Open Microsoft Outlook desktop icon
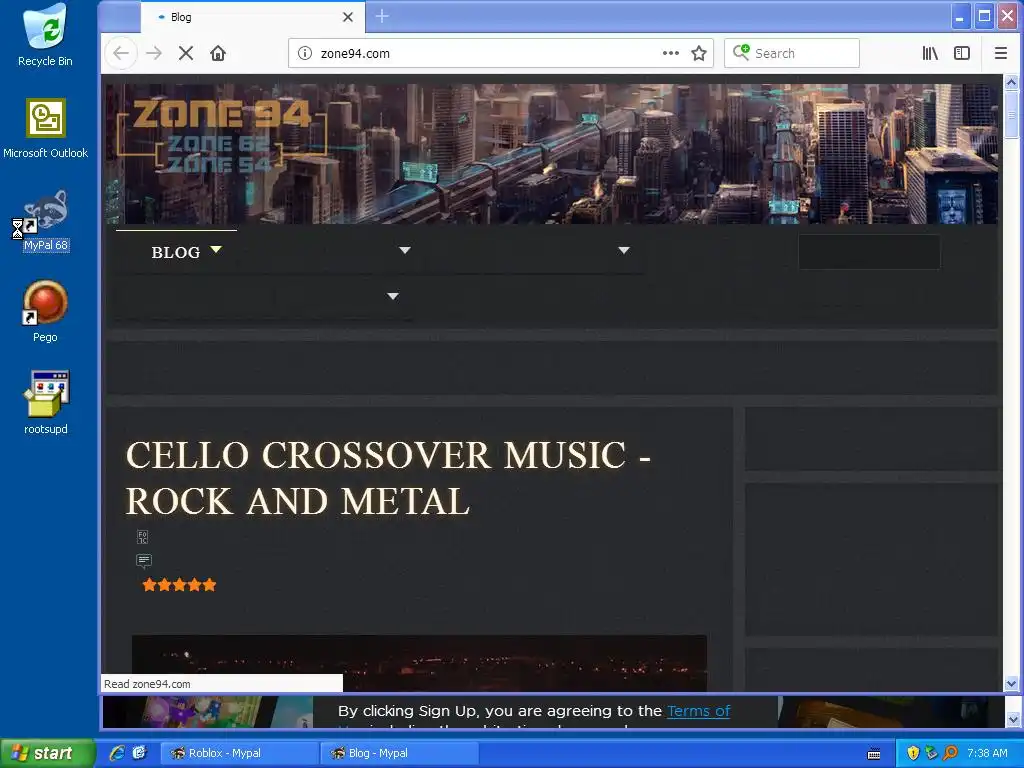The image size is (1024, 768). (x=46, y=129)
